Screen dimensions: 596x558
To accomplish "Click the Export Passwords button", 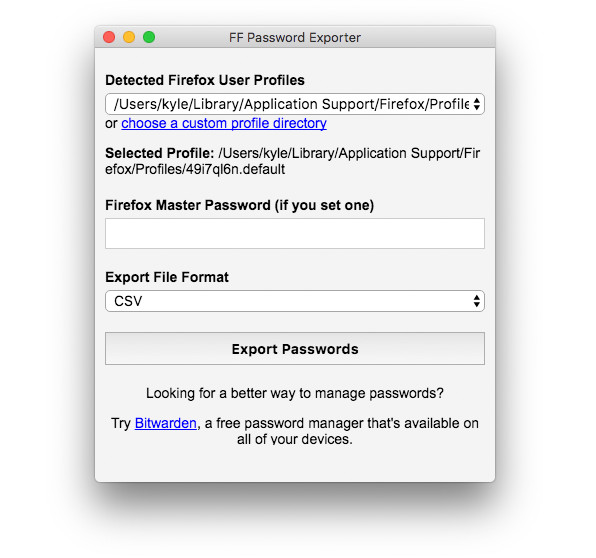I will coord(295,349).
